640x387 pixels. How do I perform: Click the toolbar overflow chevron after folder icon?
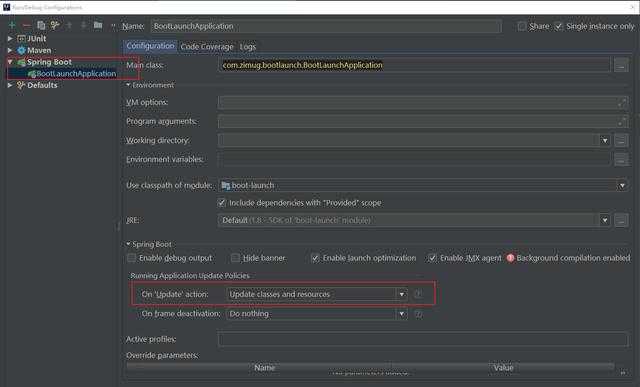(113, 26)
